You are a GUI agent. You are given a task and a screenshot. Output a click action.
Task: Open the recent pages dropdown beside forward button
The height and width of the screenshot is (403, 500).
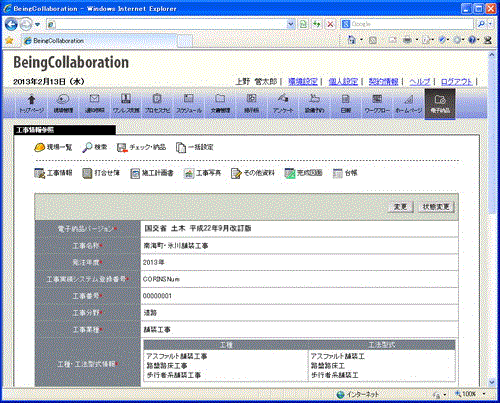pos(37,24)
